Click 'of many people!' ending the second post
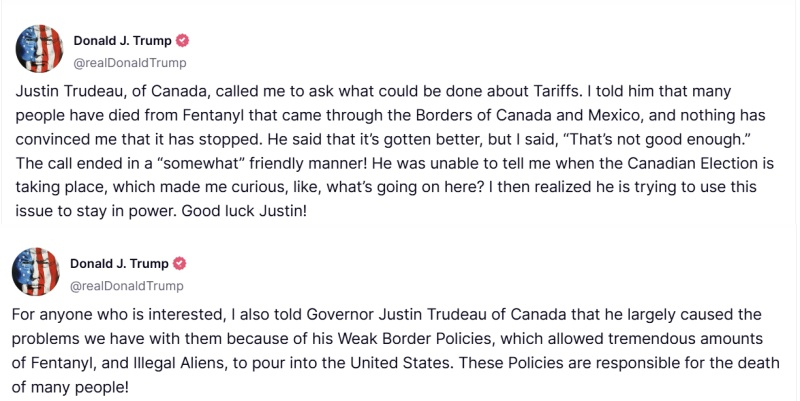800x401 pixels. pyautogui.click(x=70, y=388)
